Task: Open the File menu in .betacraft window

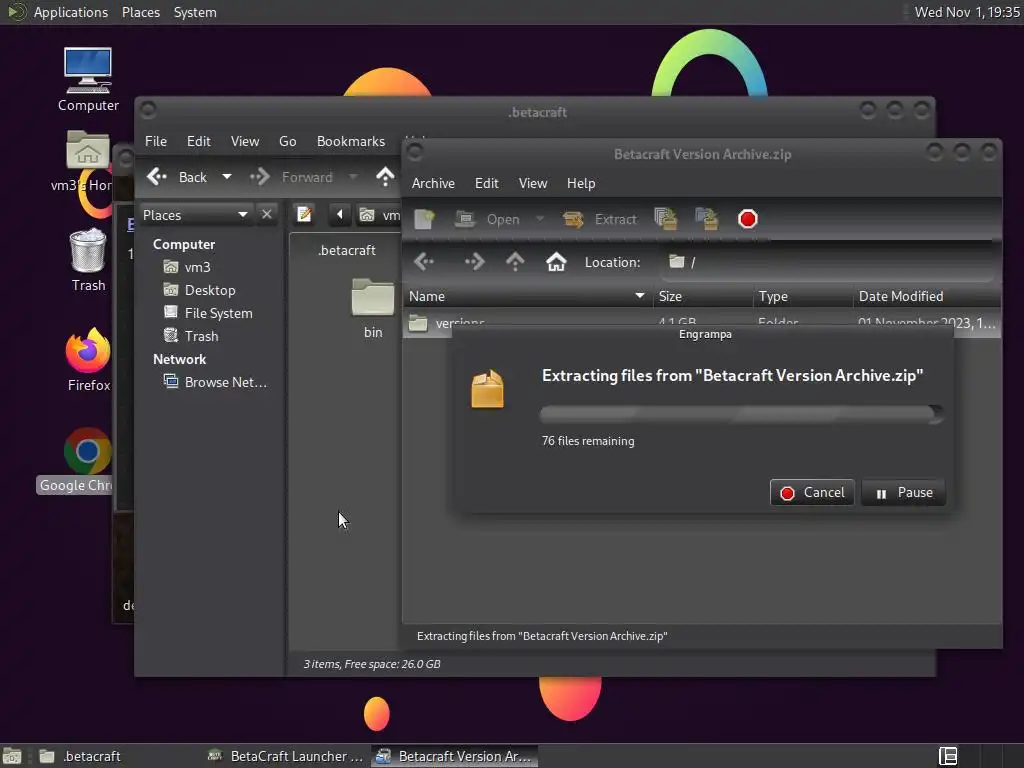Action: click(x=155, y=142)
